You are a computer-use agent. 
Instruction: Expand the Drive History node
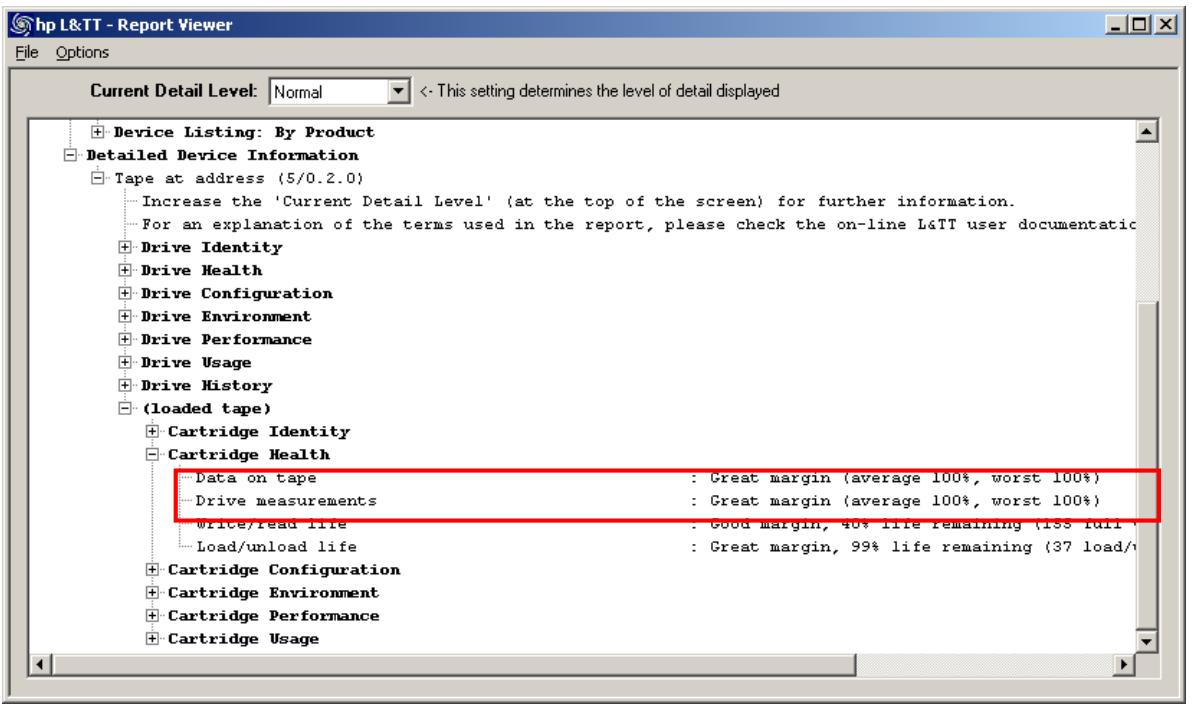[125, 385]
